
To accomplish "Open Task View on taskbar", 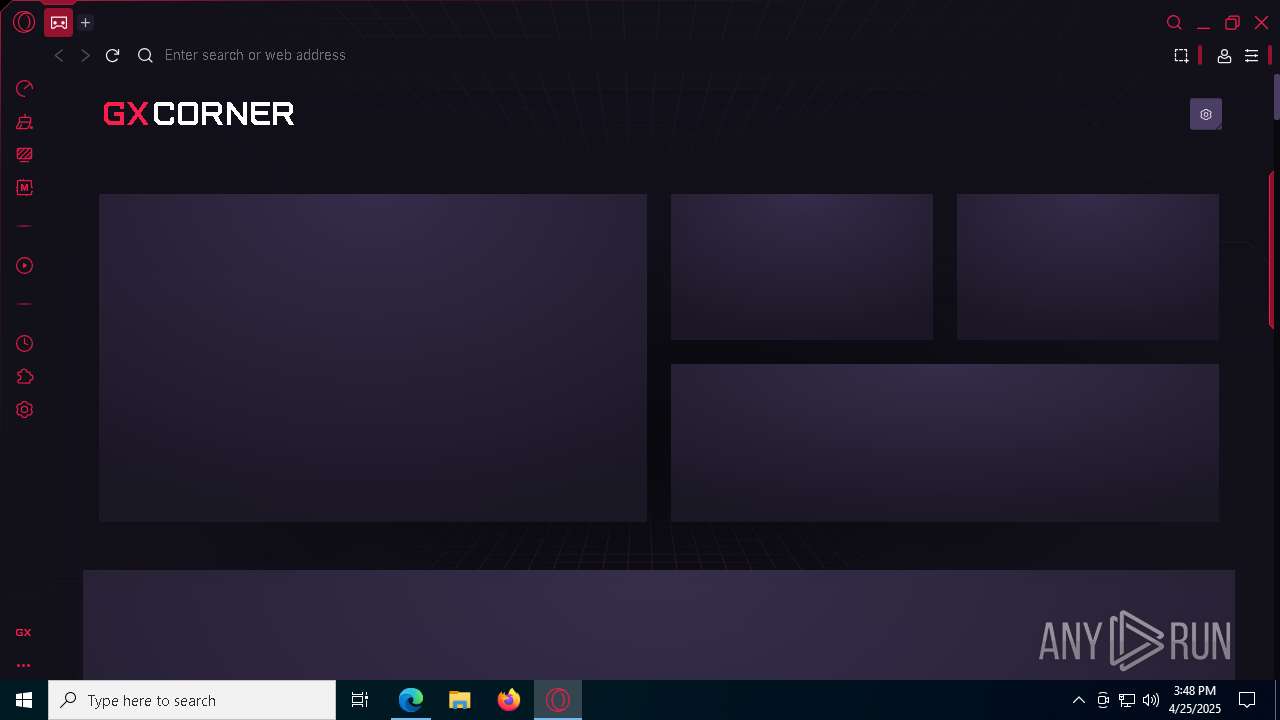I will [x=360, y=700].
